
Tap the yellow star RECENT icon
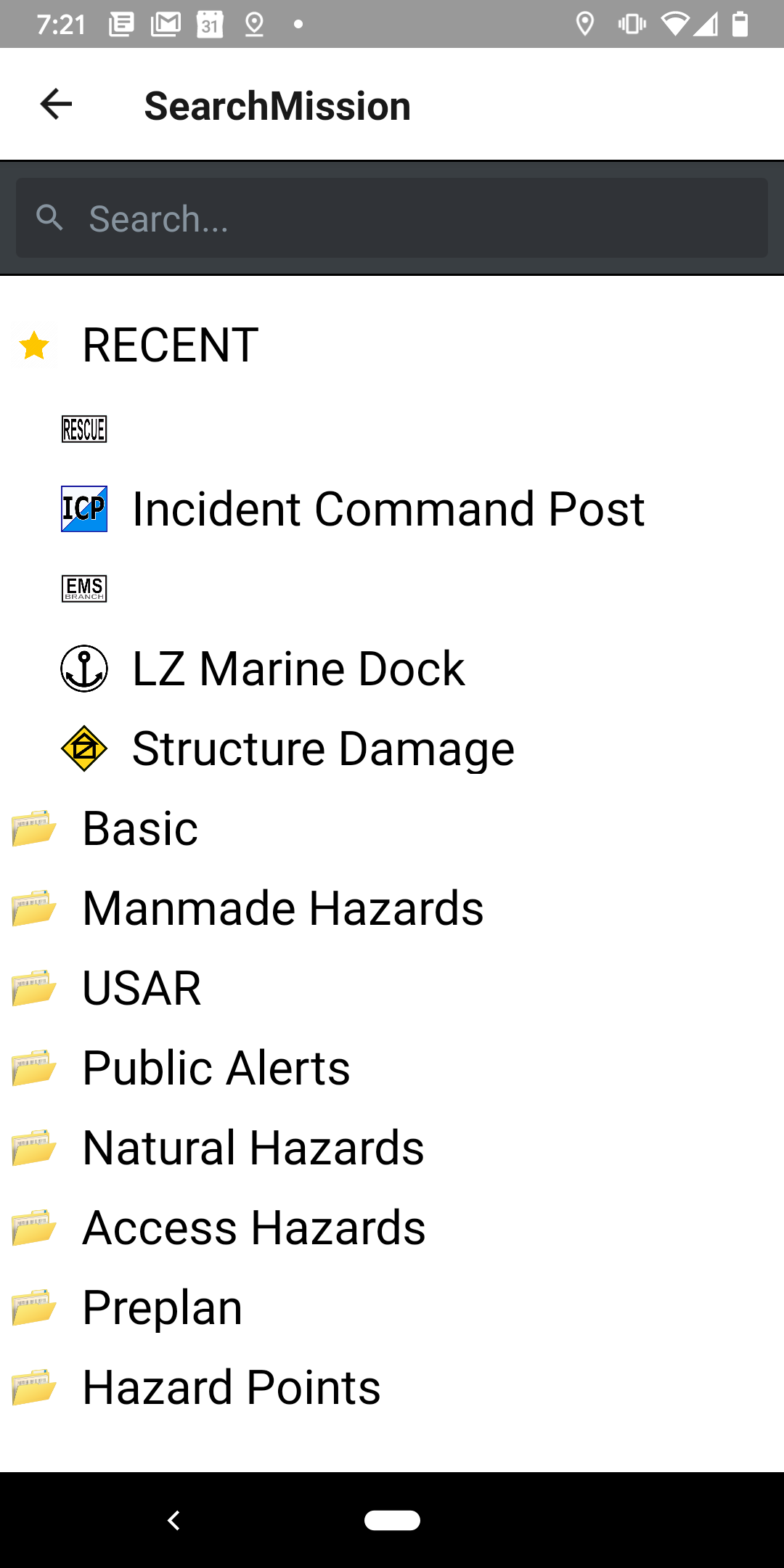[x=34, y=346]
